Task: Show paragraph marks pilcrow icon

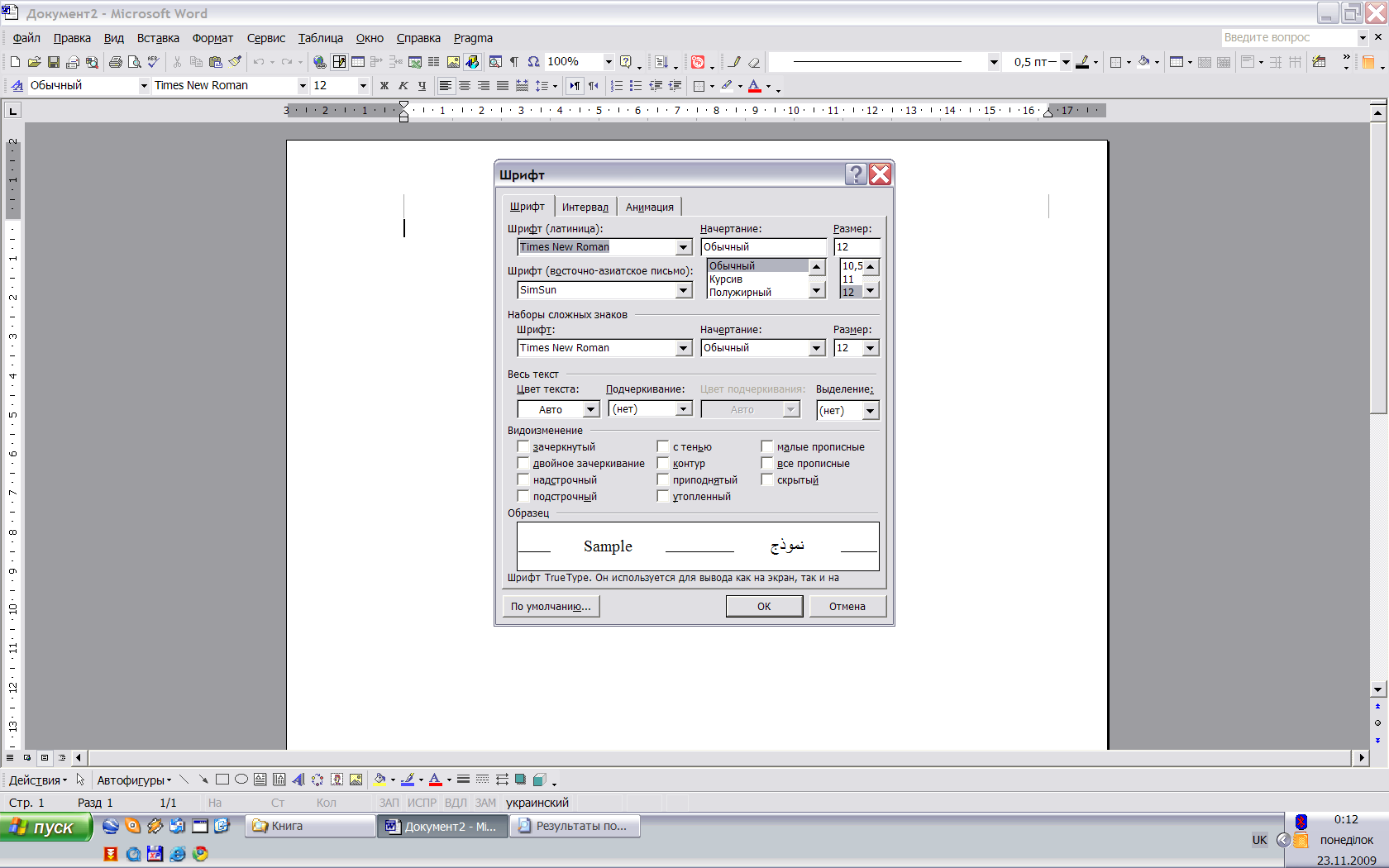Action: click(514, 62)
